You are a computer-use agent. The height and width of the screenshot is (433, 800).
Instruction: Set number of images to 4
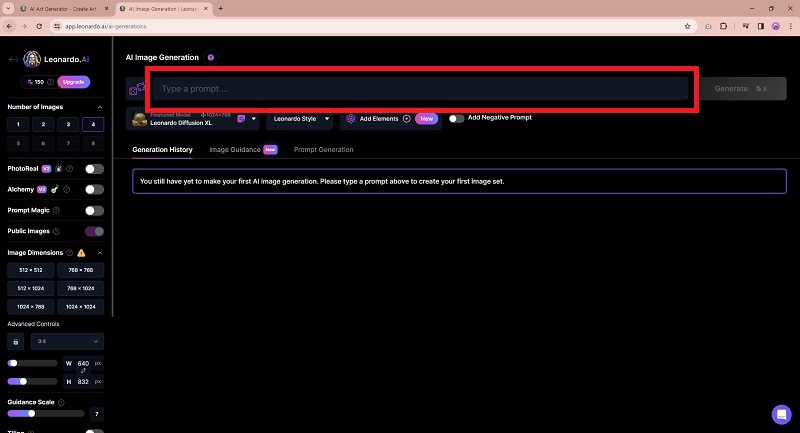coord(93,124)
